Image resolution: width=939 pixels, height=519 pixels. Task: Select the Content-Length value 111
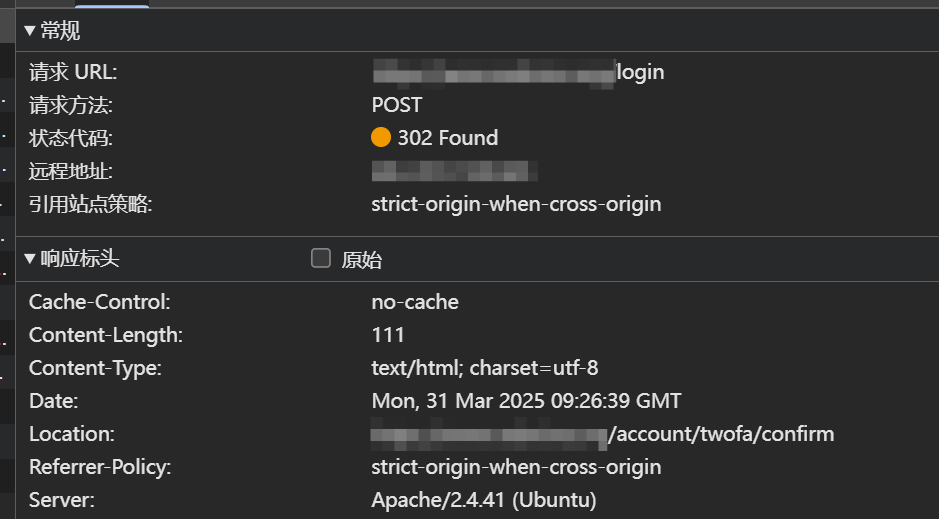click(x=388, y=335)
